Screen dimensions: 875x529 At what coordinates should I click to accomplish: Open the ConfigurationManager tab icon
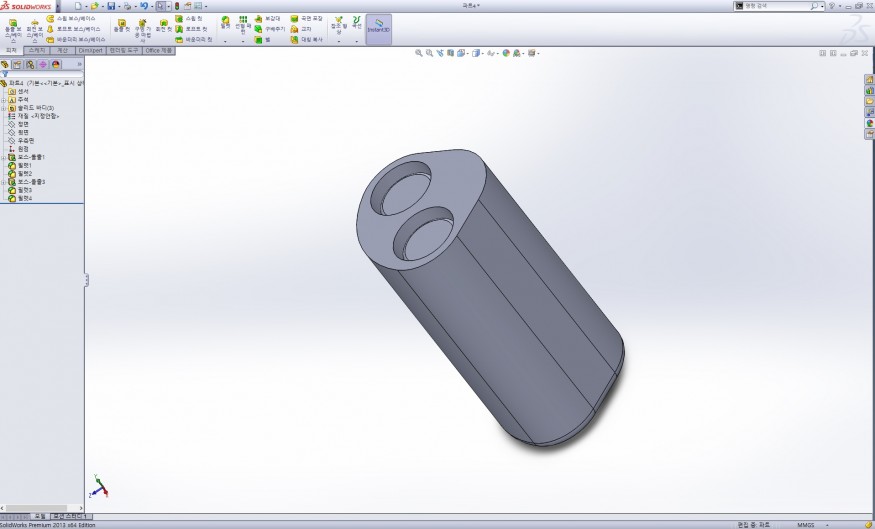30,64
